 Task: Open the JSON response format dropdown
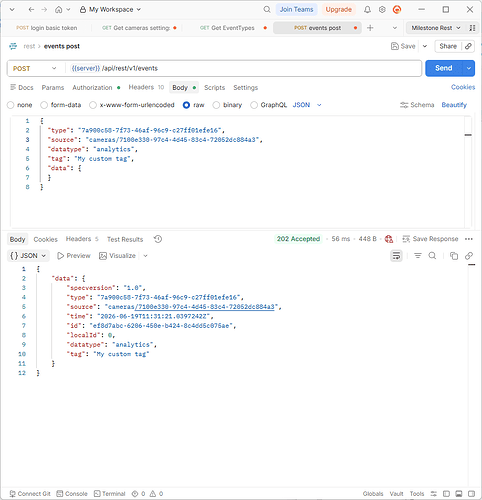pyautogui.click(x=28, y=256)
